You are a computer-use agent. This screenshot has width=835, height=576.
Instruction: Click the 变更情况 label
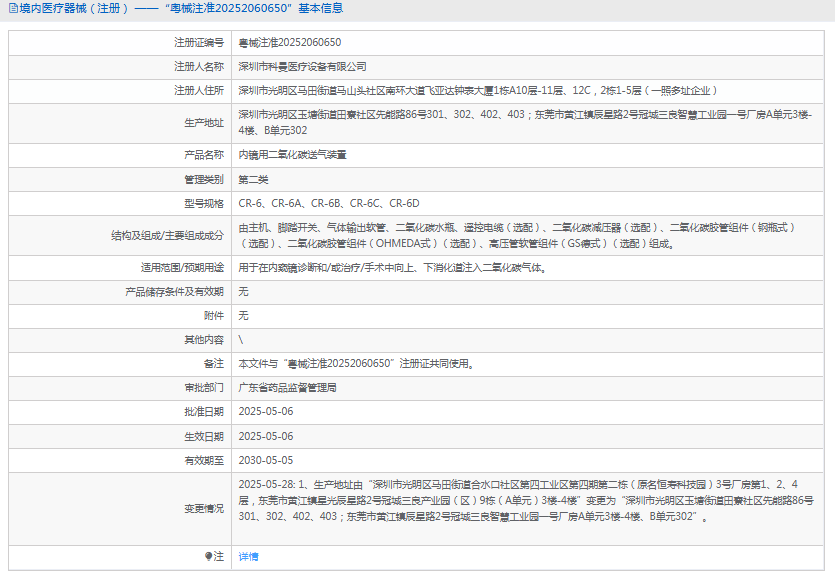pos(204,509)
